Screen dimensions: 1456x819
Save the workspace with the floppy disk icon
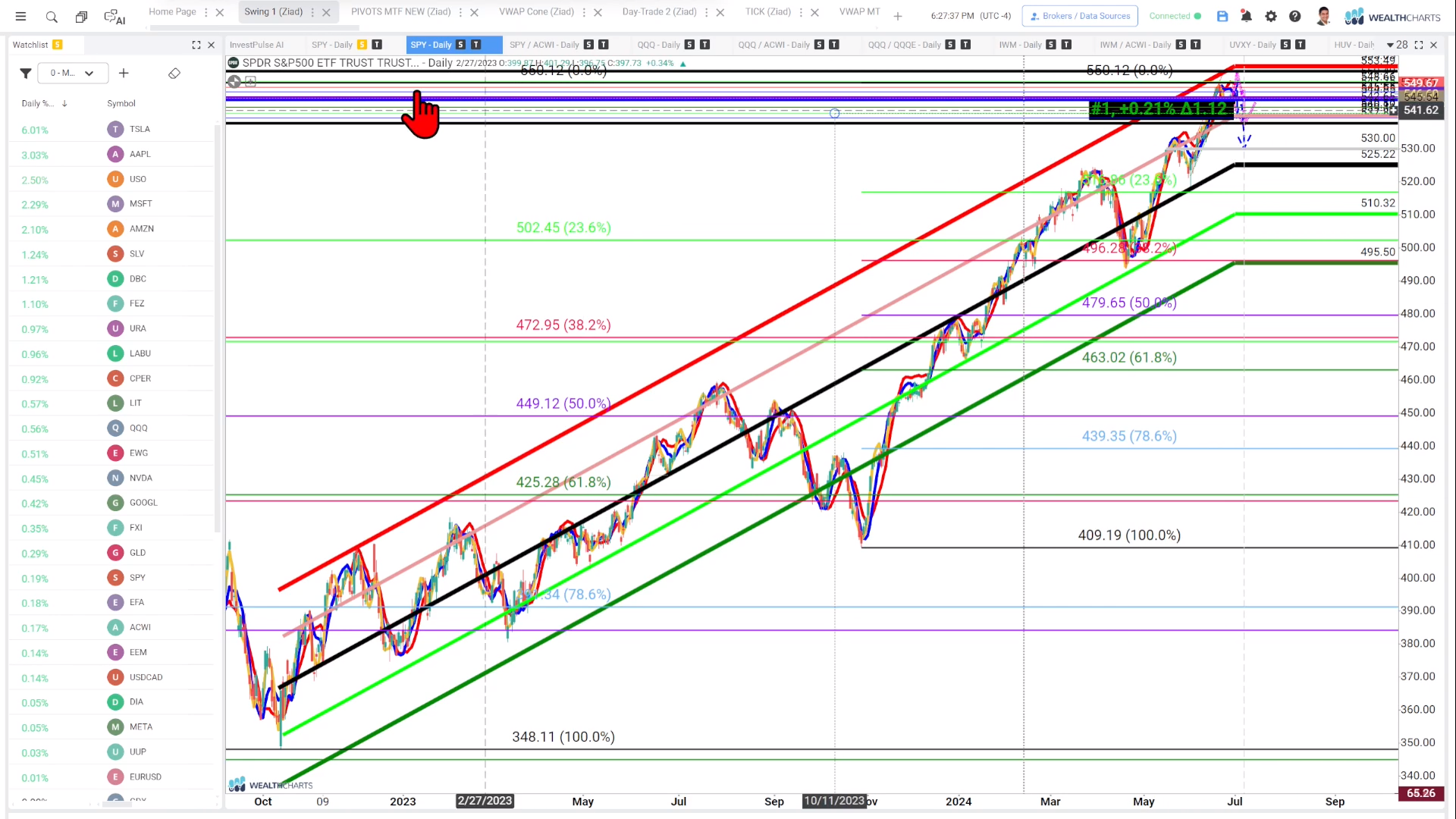[1222, 16]
